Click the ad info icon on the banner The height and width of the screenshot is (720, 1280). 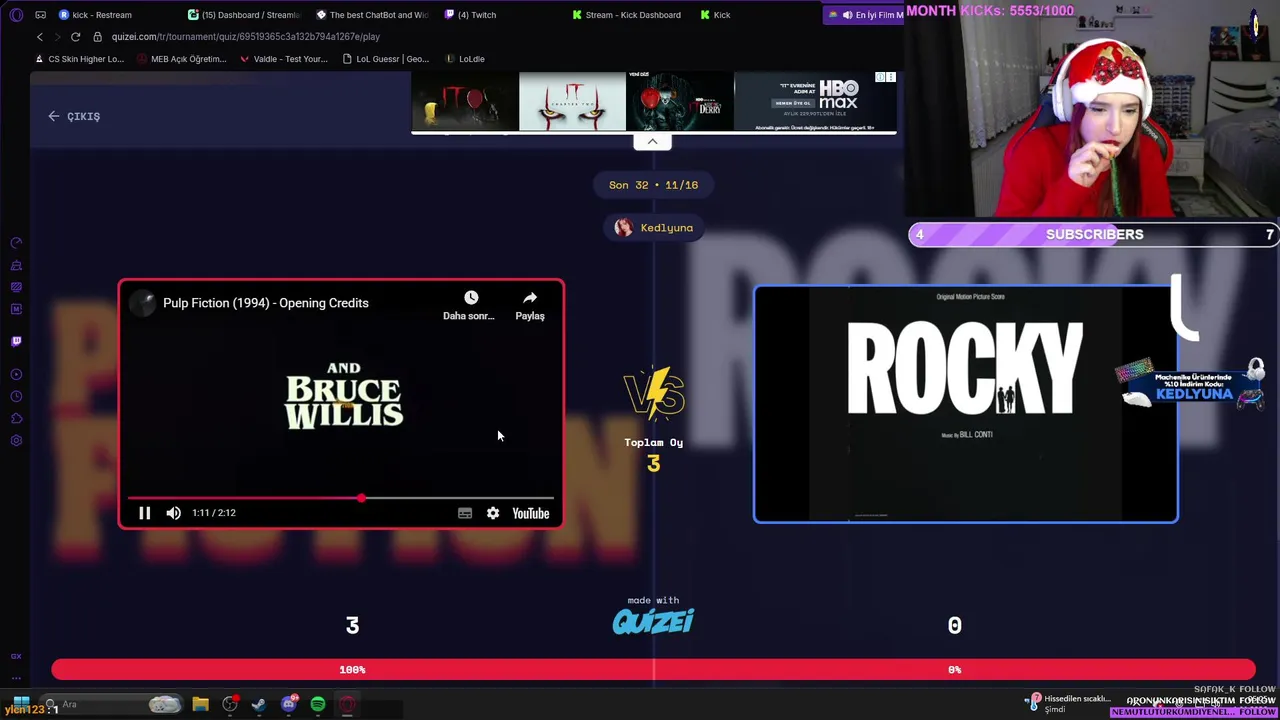coord(880,77)
